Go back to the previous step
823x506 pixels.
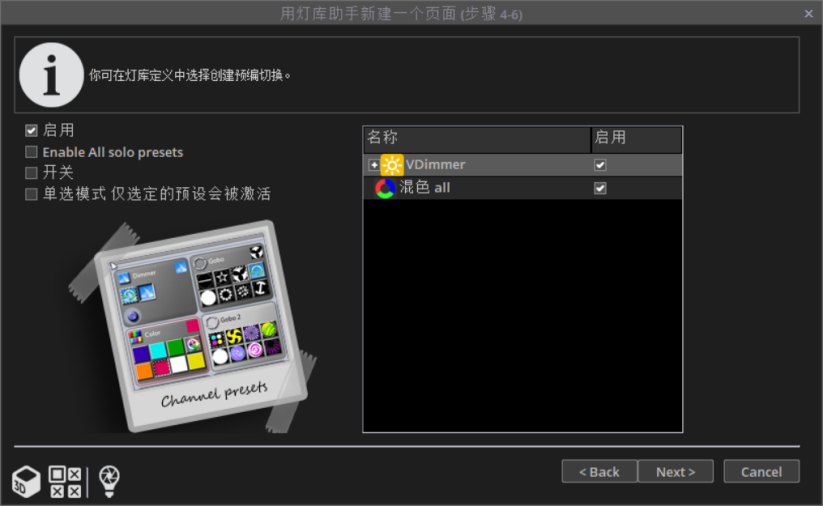point(599,472)
